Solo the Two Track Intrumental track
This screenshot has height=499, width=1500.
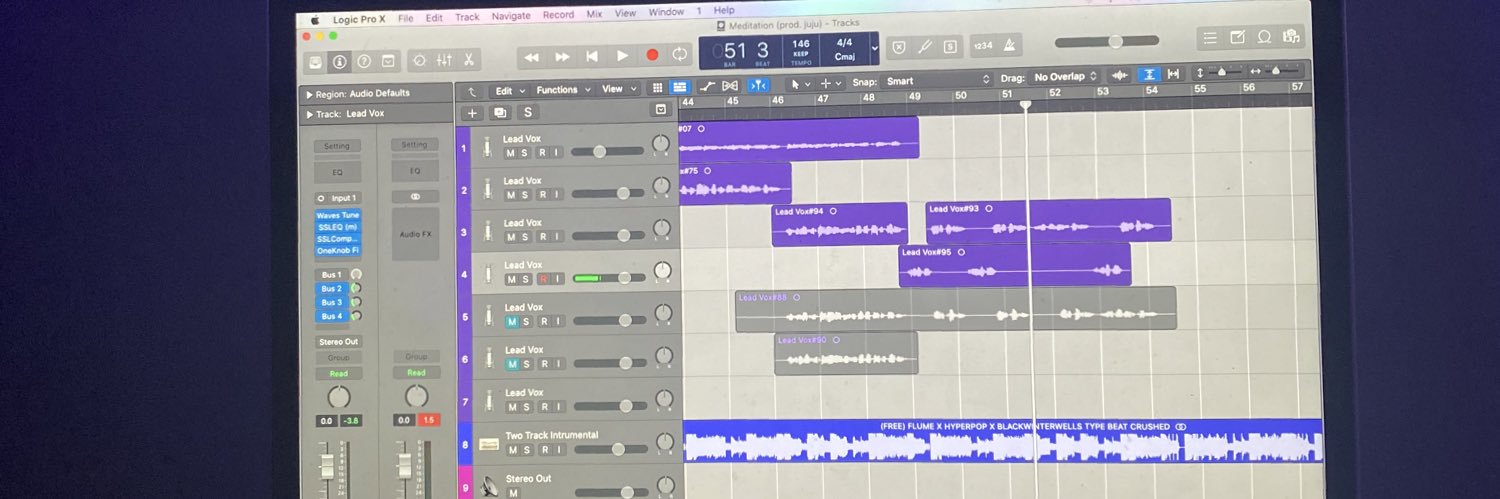[527, 450]
